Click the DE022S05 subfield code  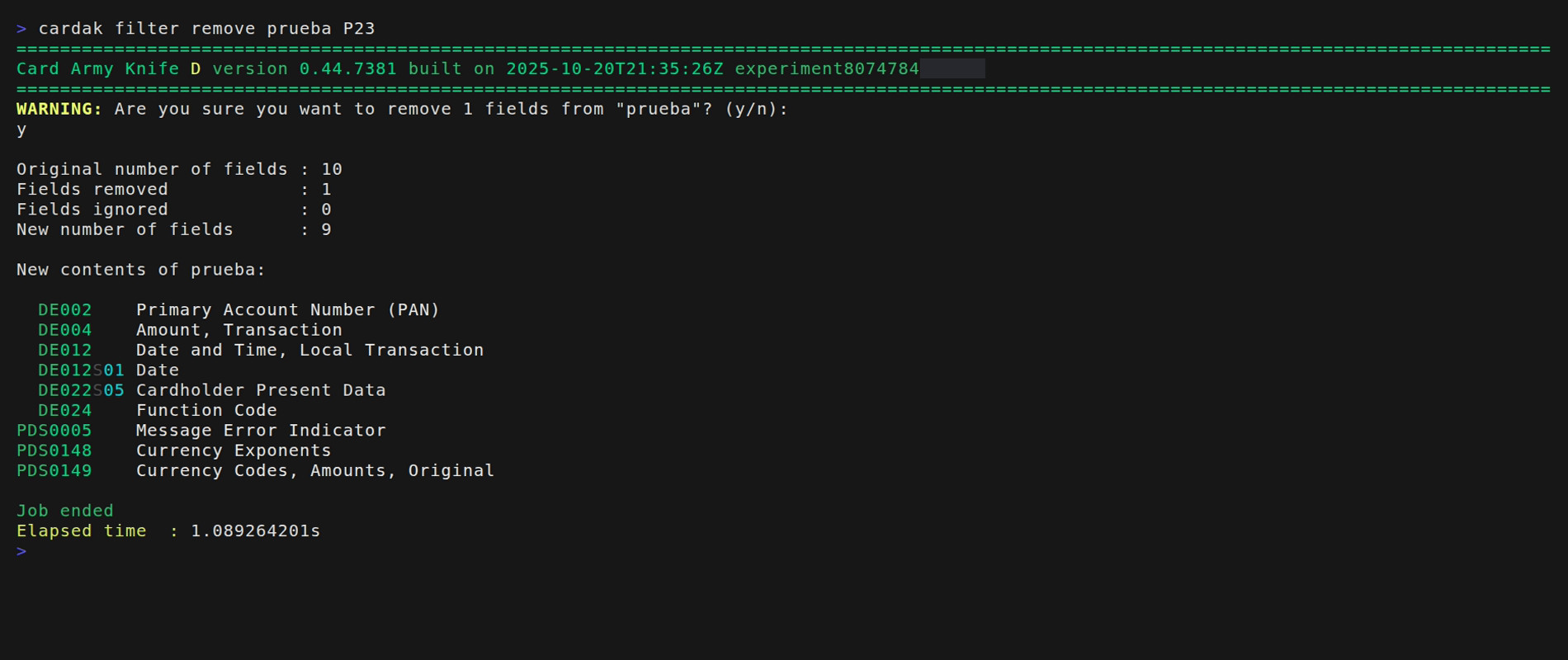coord(81,390)
